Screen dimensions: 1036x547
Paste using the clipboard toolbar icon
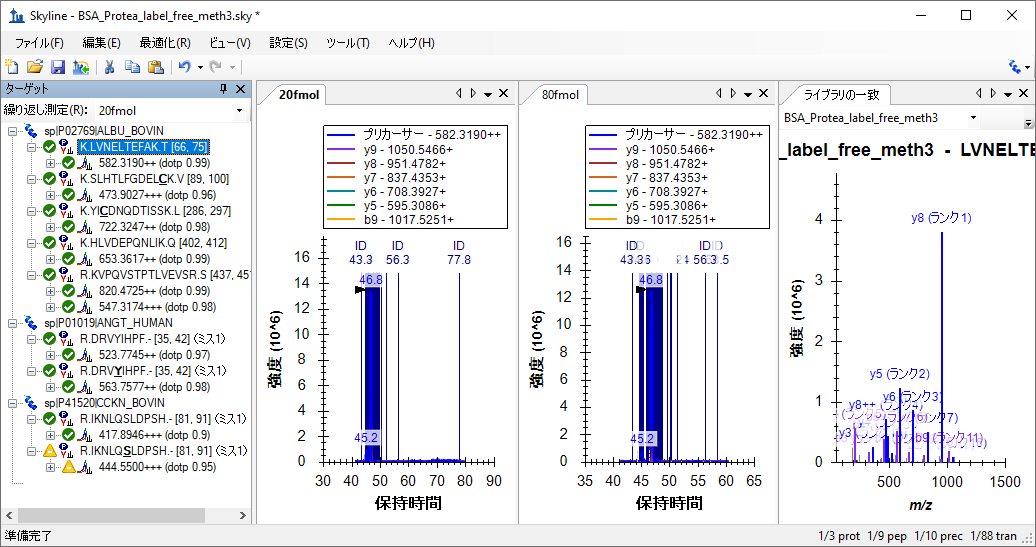coord(156,67)
